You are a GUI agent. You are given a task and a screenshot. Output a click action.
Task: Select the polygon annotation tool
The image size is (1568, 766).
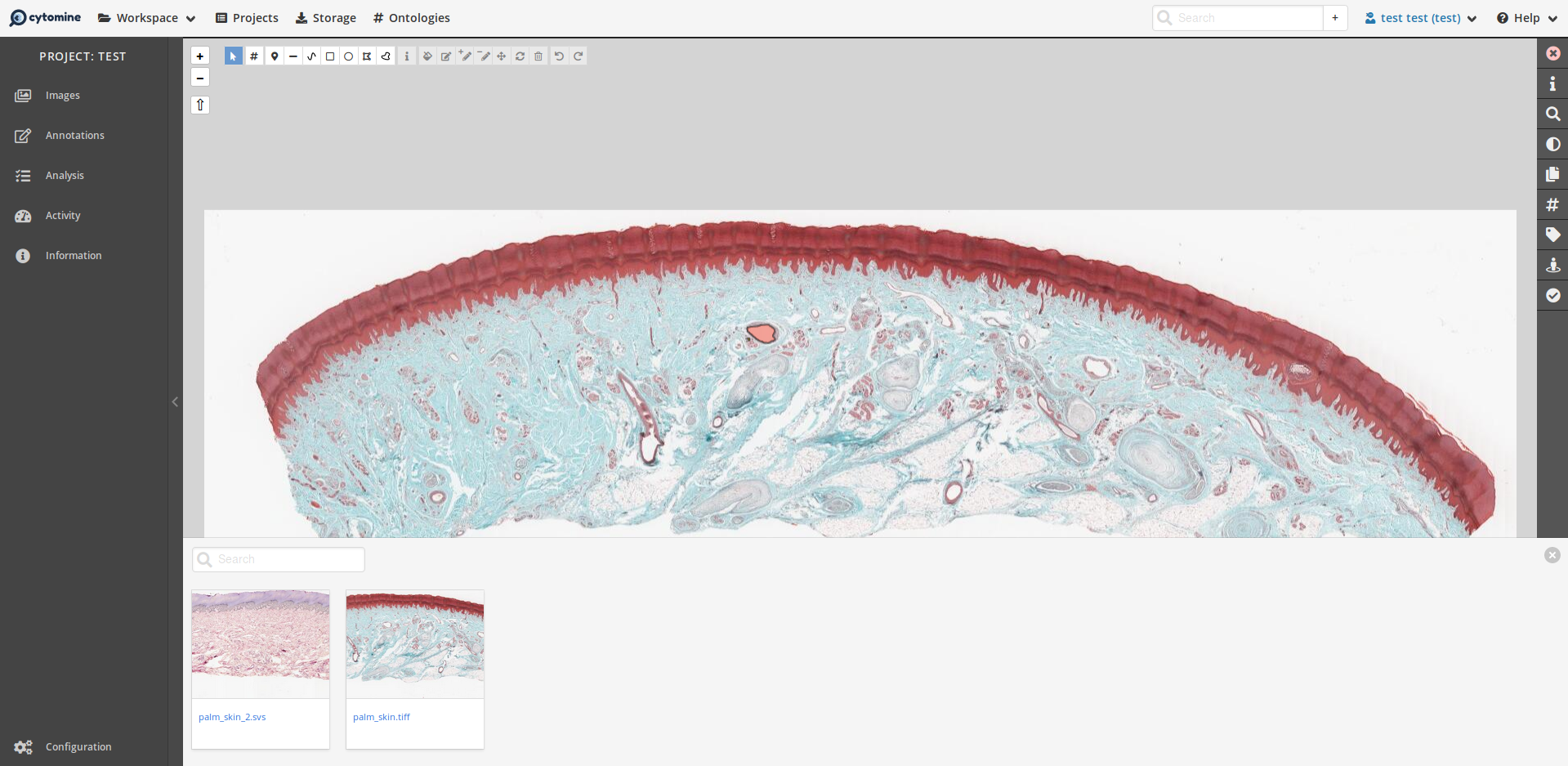click(367, 56)
